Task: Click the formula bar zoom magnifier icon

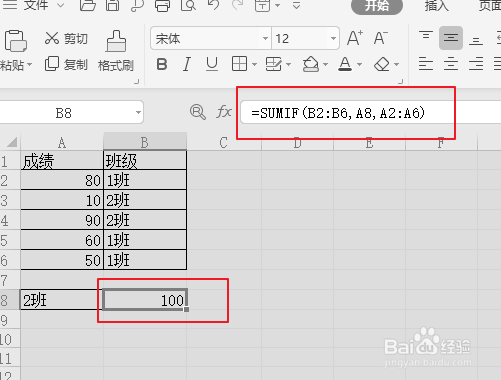Action: tap(198, 112)
